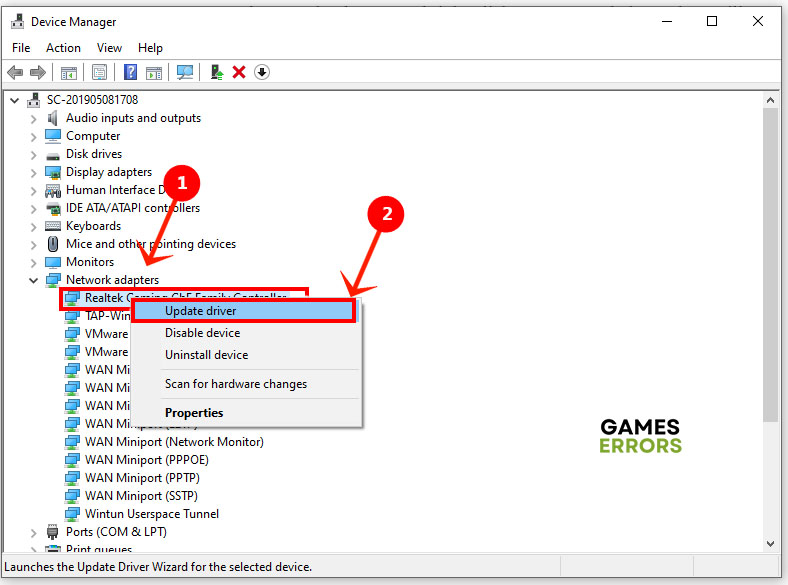Open the Help menu

150,48
